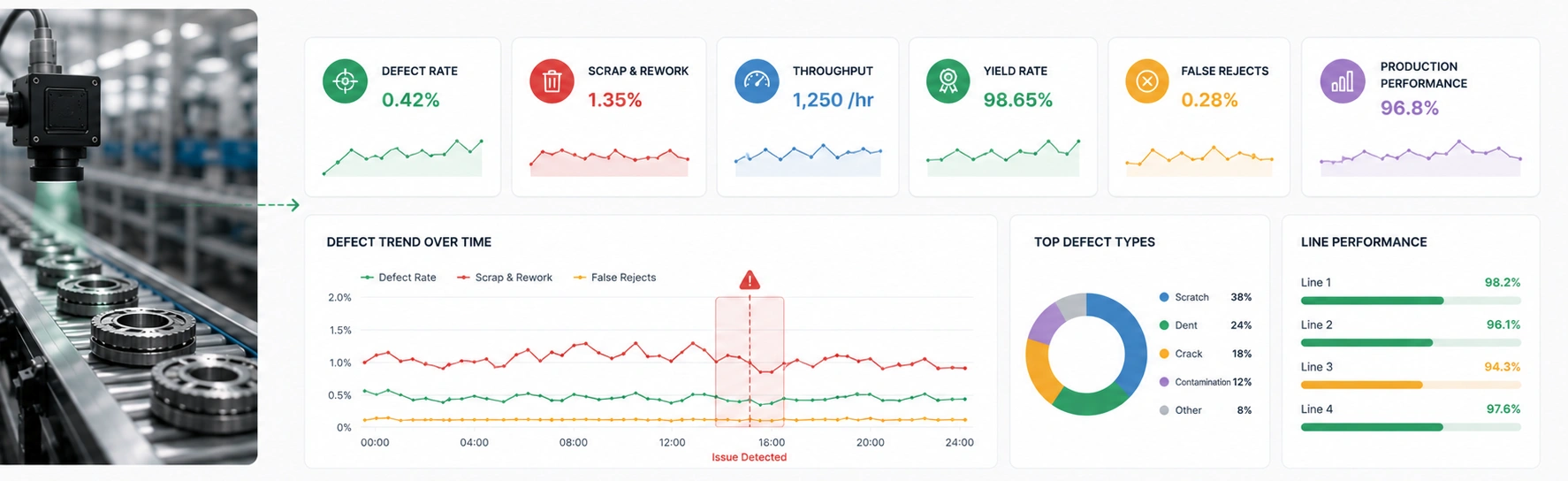Click the orange Crack donut segment
1568x481 pixels.
(x=1041, y=370)
